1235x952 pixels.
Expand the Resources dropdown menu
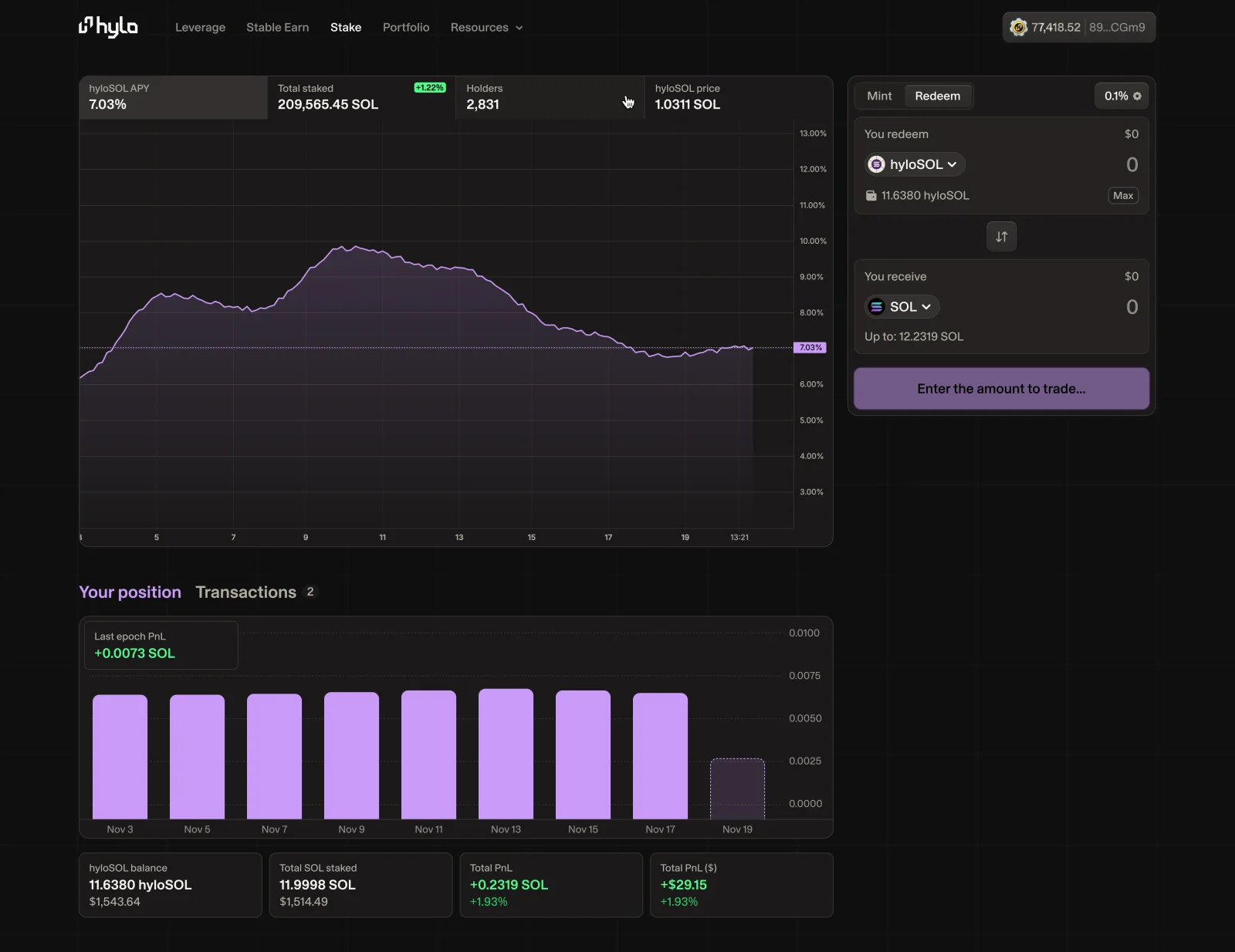click(487, 27)
